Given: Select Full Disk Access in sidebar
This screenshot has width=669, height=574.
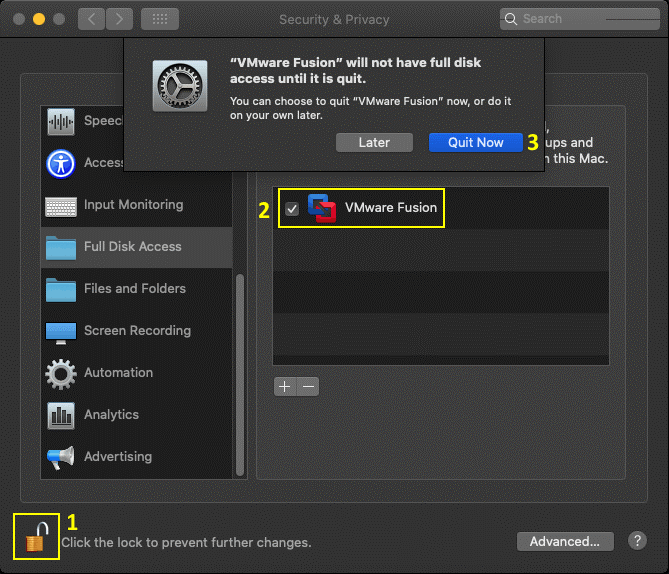Looking at the screenshot, I should pos(132,247).
